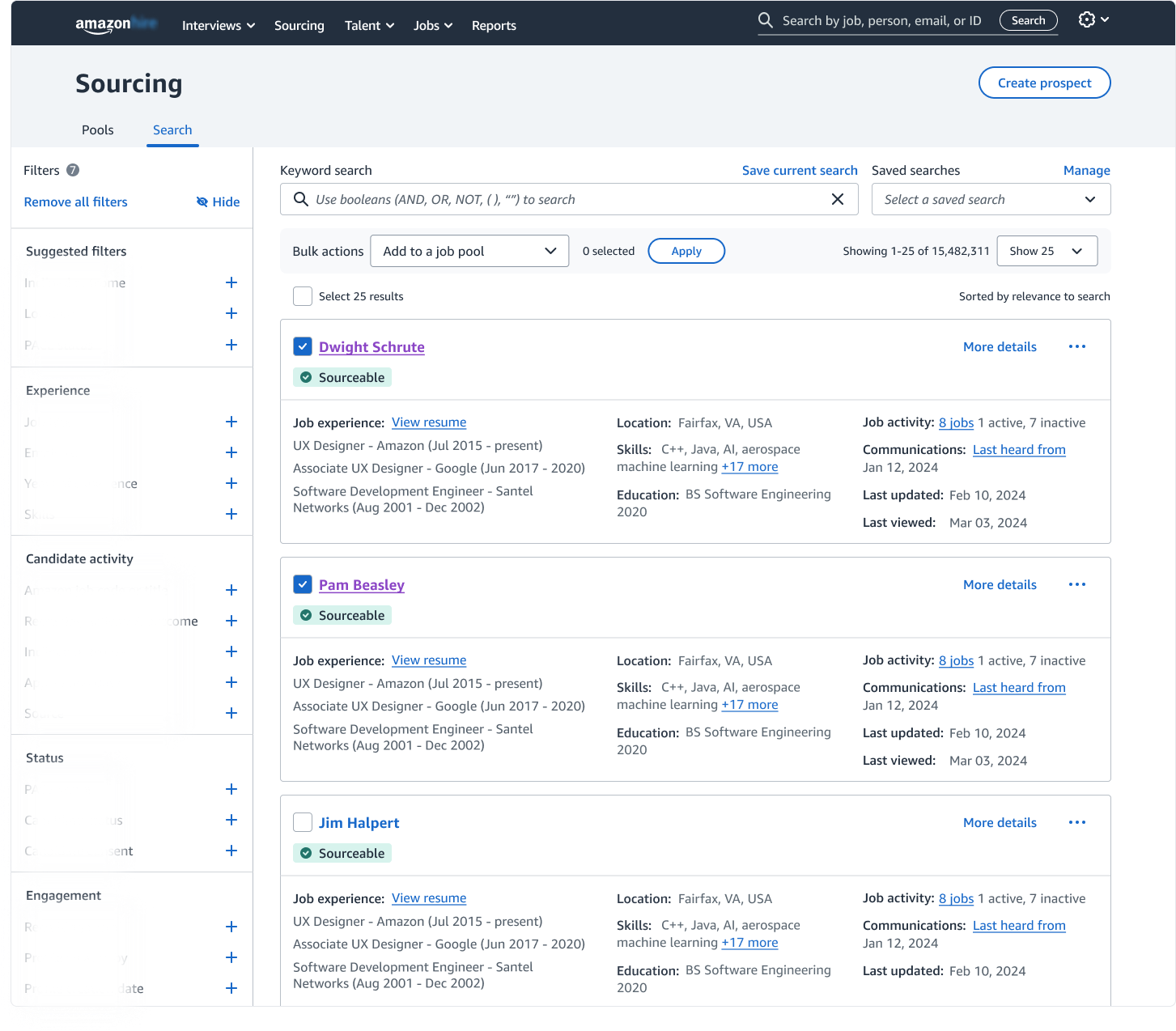Focus the top search by job or person field
The height and width of the screenshot is (1031, 1176).
[882, 20]
